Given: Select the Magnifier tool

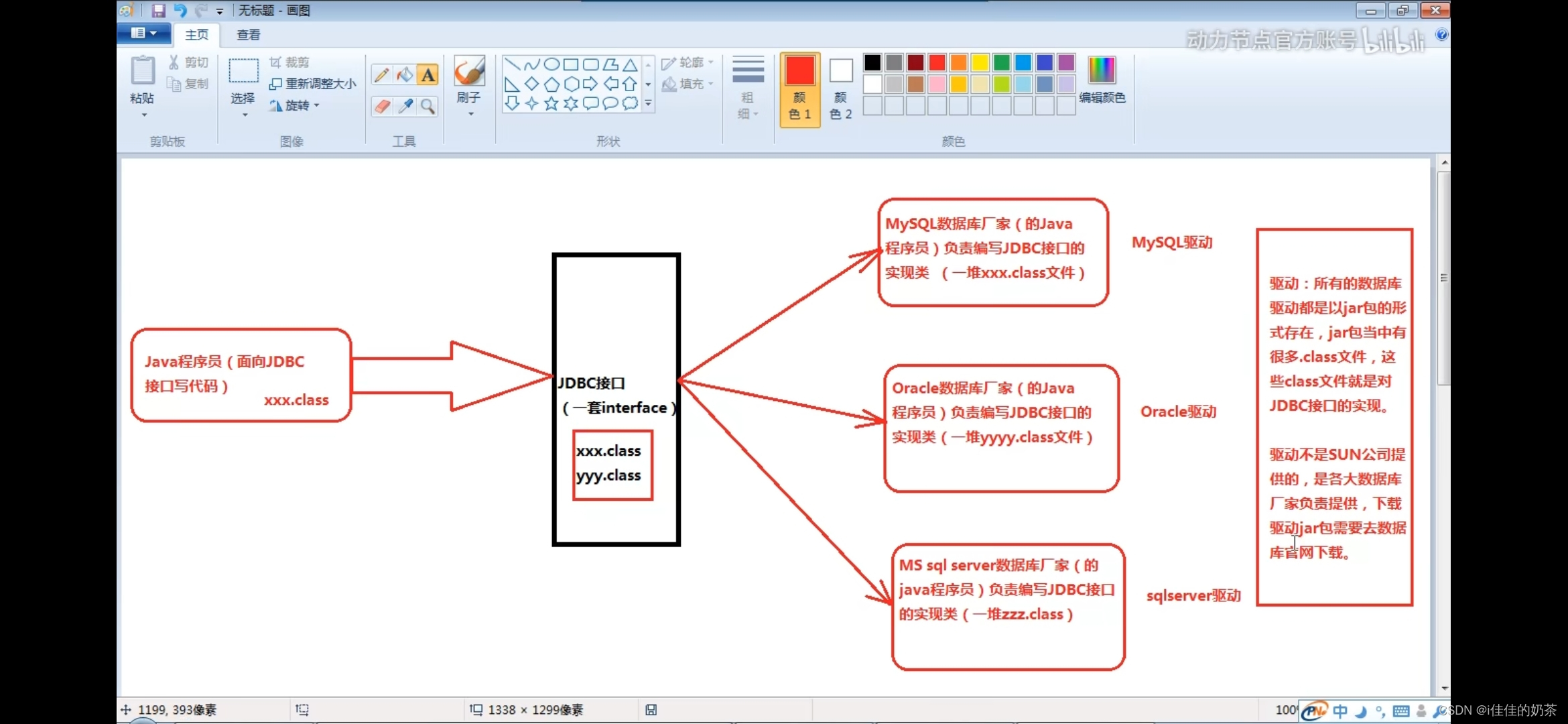Looking at the screenshot, I should pos(428,107).
